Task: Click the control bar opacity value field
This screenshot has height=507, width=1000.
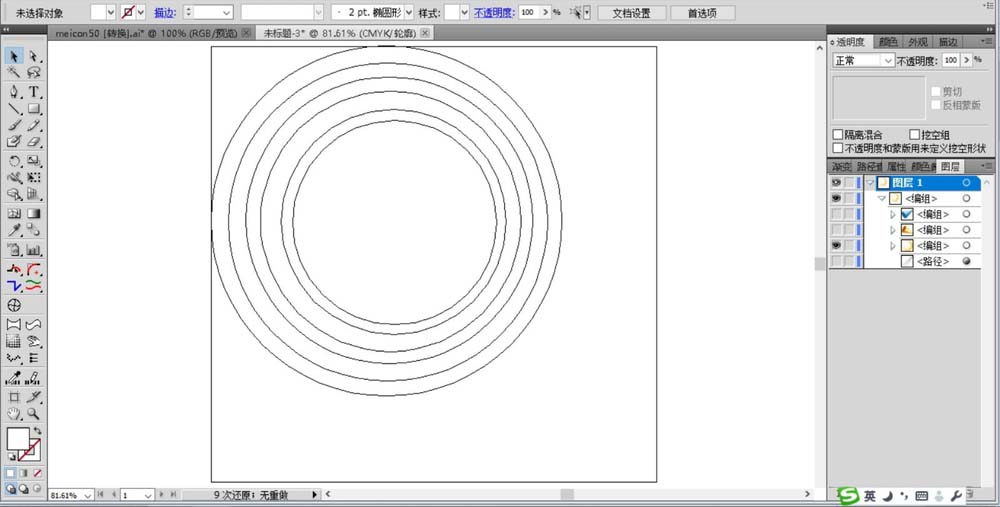Action: pos(529,12)
